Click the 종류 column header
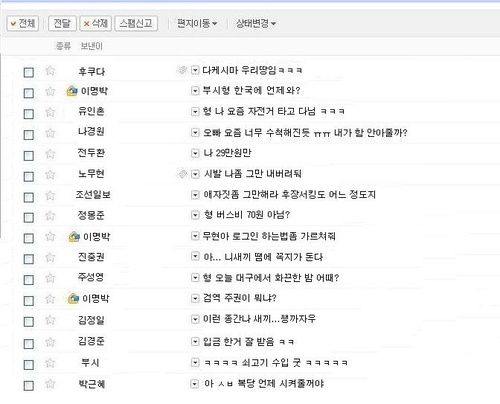Viewport: 500px width, 404px height. [x=63, y=46]
